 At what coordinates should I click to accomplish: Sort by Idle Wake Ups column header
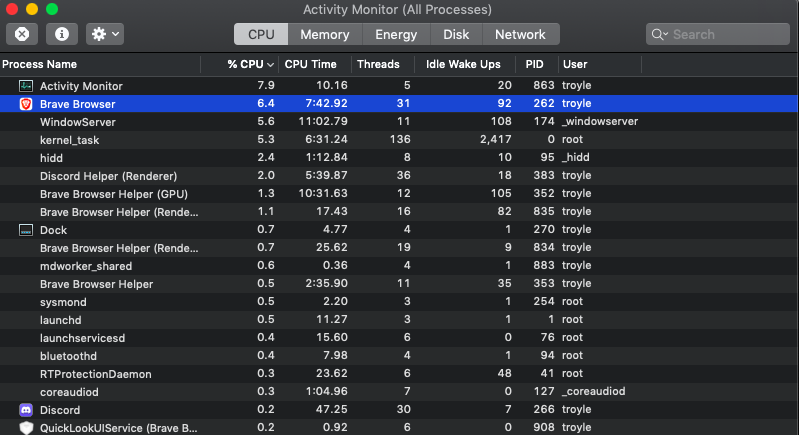[465, 64]
